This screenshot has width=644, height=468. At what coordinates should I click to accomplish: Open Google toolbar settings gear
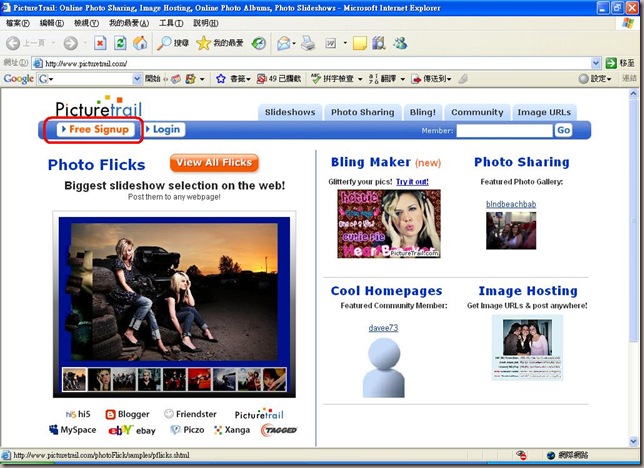coord(595,78)
